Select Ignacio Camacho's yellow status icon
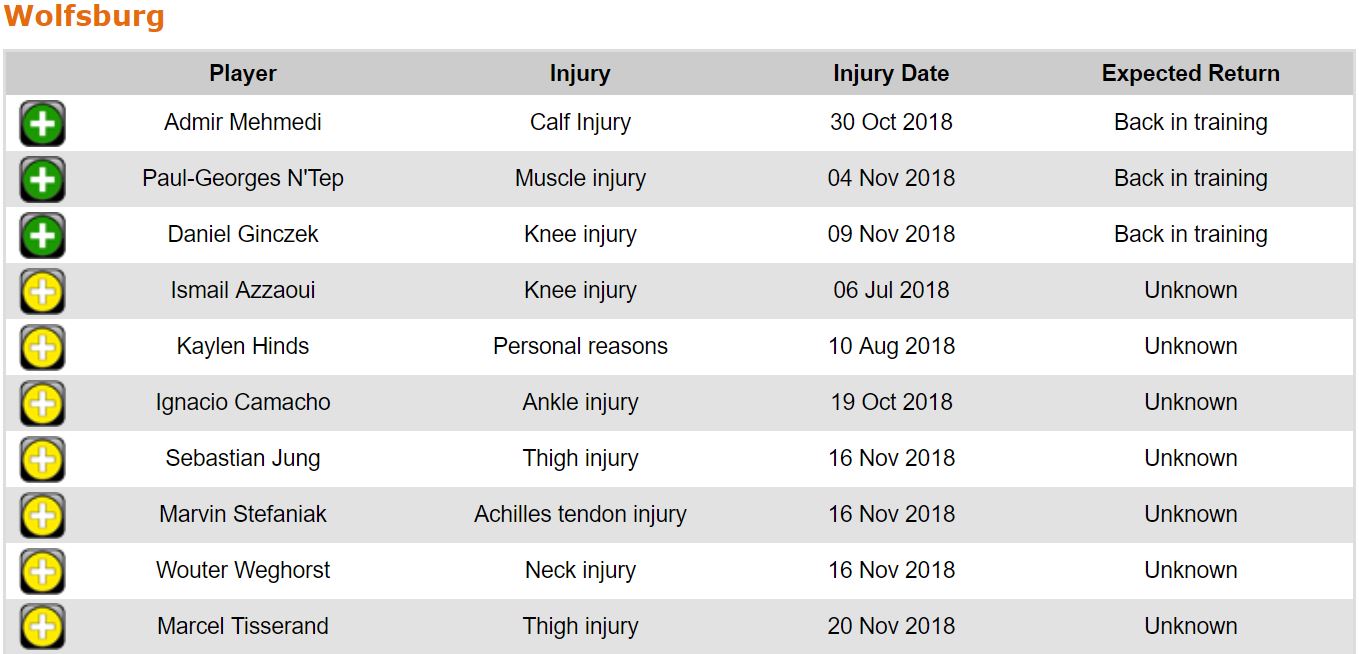The width and height of the screenshot is (1359, 654). pos(42,404)
